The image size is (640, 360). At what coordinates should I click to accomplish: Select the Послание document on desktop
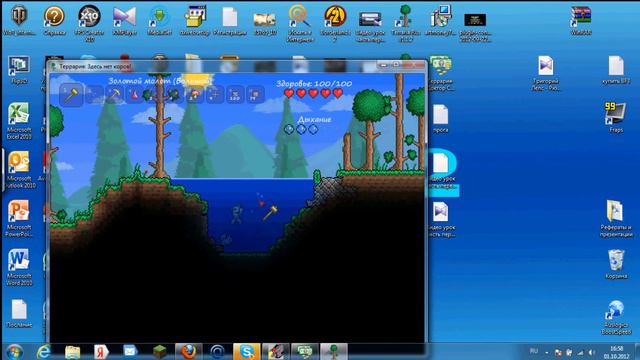tap(19, 313)
